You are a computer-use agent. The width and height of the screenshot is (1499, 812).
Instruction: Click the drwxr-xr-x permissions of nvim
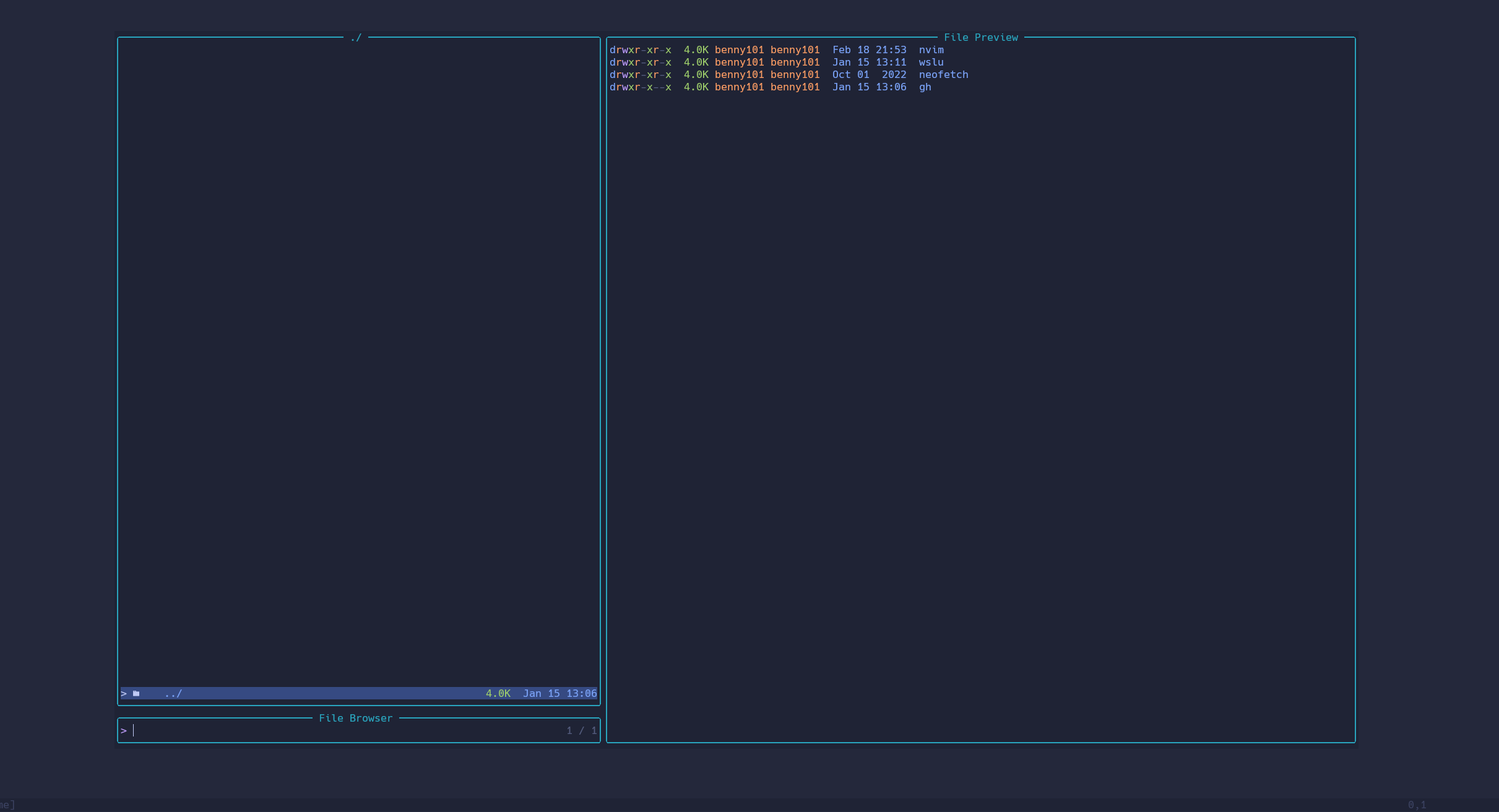click(641, 50)
